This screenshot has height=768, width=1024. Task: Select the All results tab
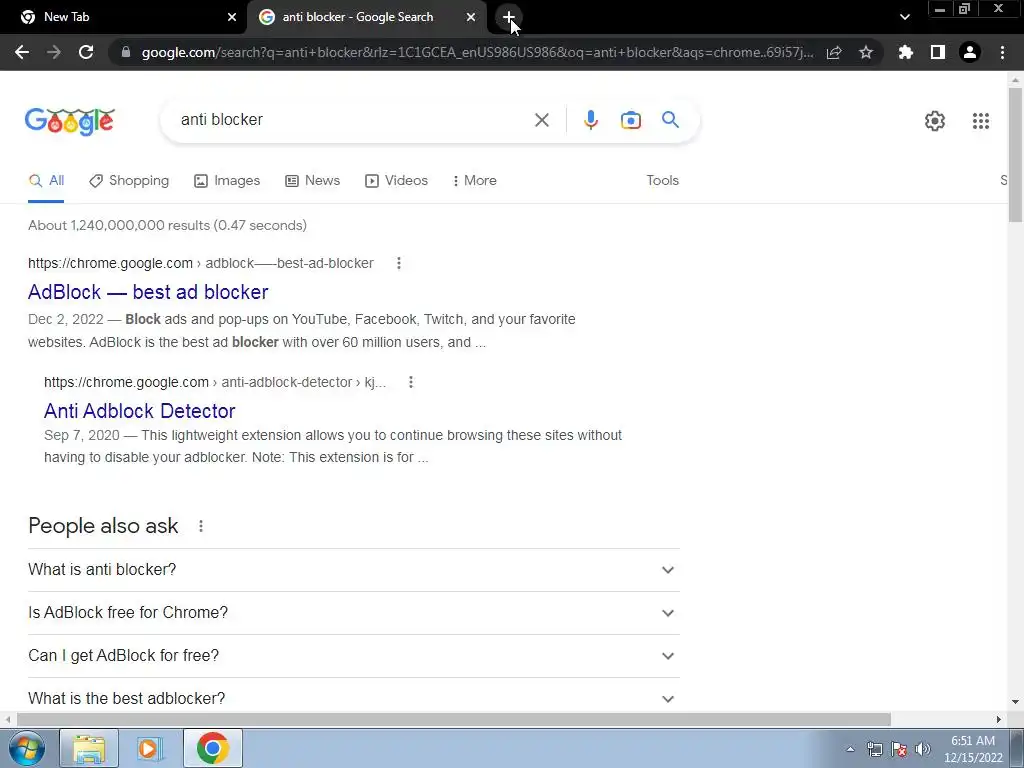[x=46, y=181]
